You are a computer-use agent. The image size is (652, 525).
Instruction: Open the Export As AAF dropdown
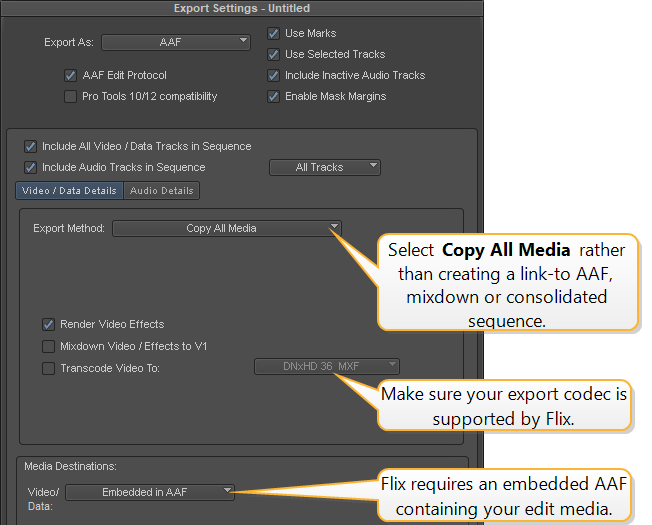tap(176, 42)
